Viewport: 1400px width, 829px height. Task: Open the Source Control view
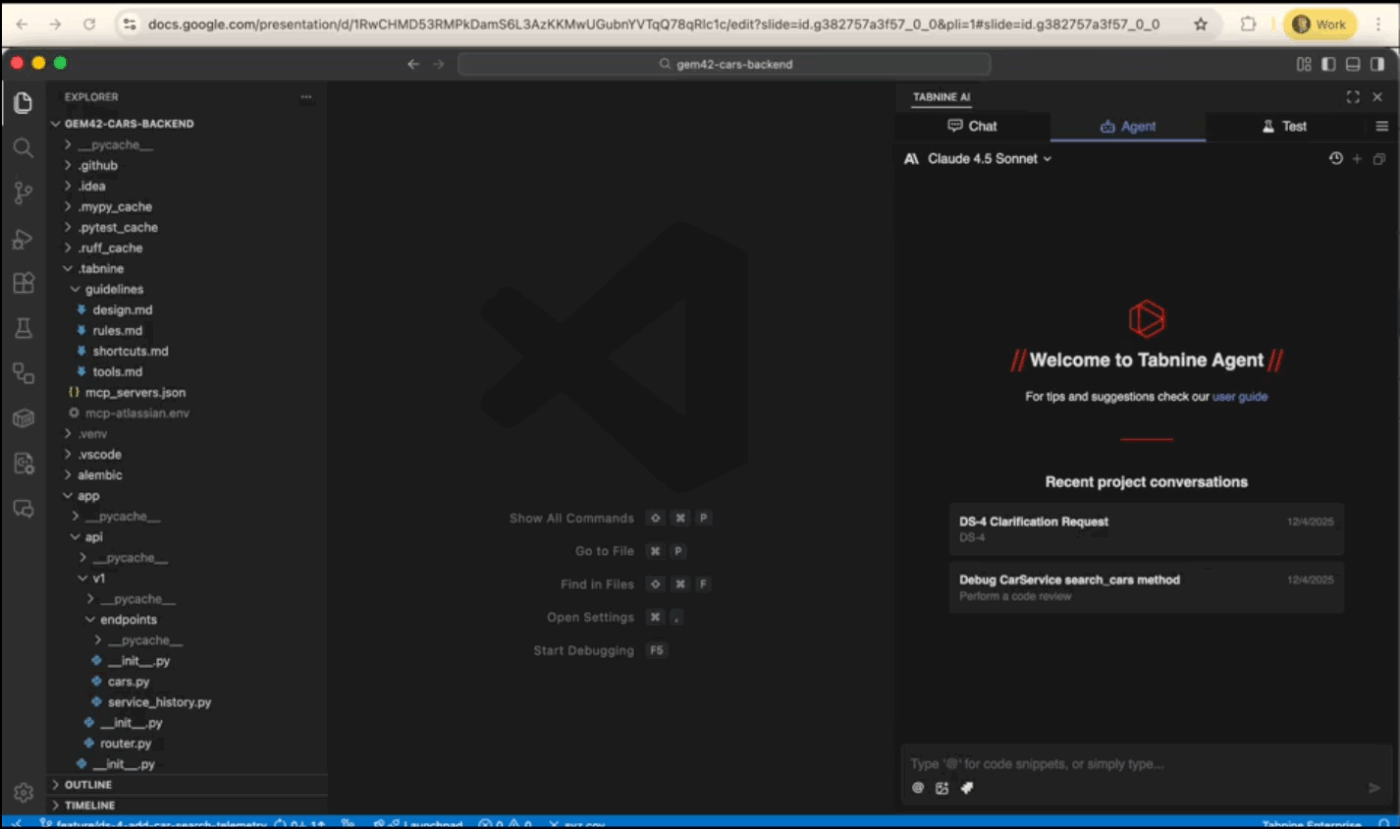coord(23,193)
